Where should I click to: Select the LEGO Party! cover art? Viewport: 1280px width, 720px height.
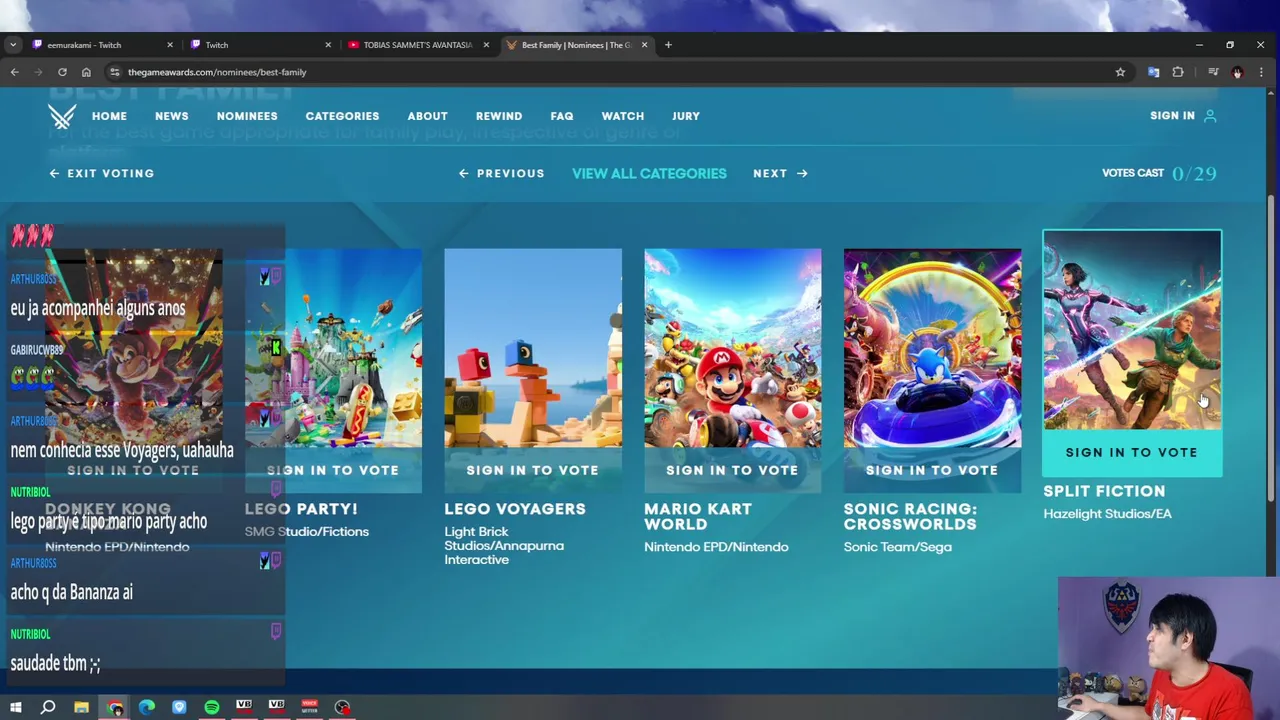pos(333,348)
